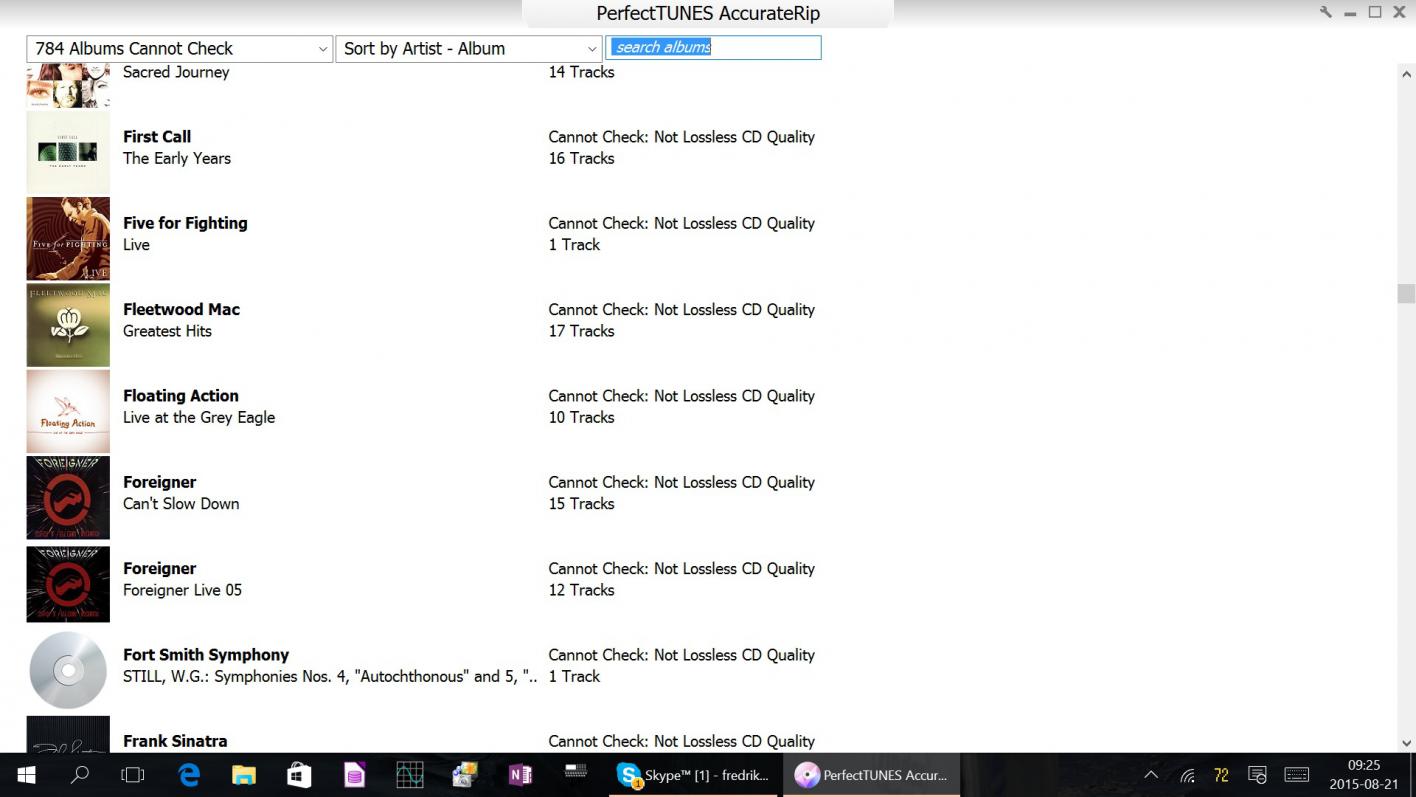Click the generic CD icon for Fort Smith Symphony
The height and width of the screenshot is (797, 1416).
(68, 670)
